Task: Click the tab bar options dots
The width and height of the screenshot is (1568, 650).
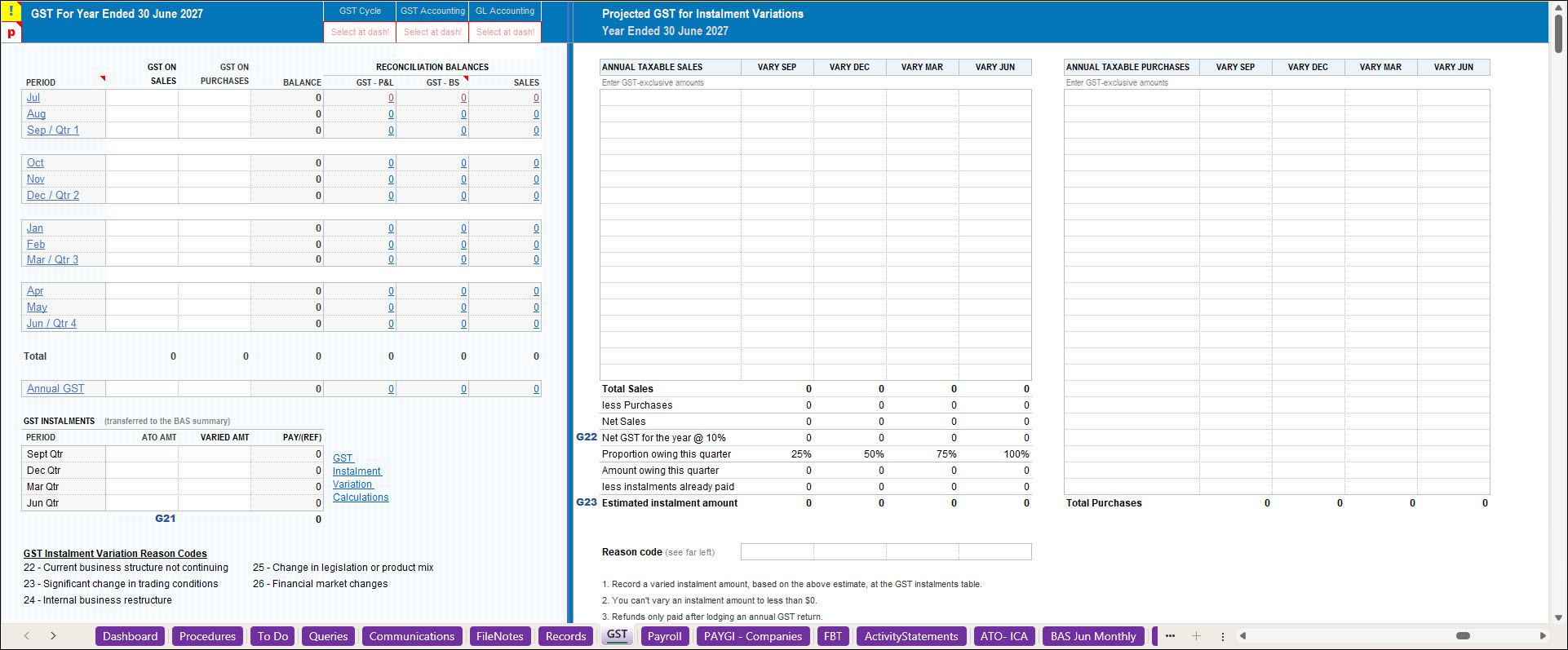Action: [x=1222, y=636]
